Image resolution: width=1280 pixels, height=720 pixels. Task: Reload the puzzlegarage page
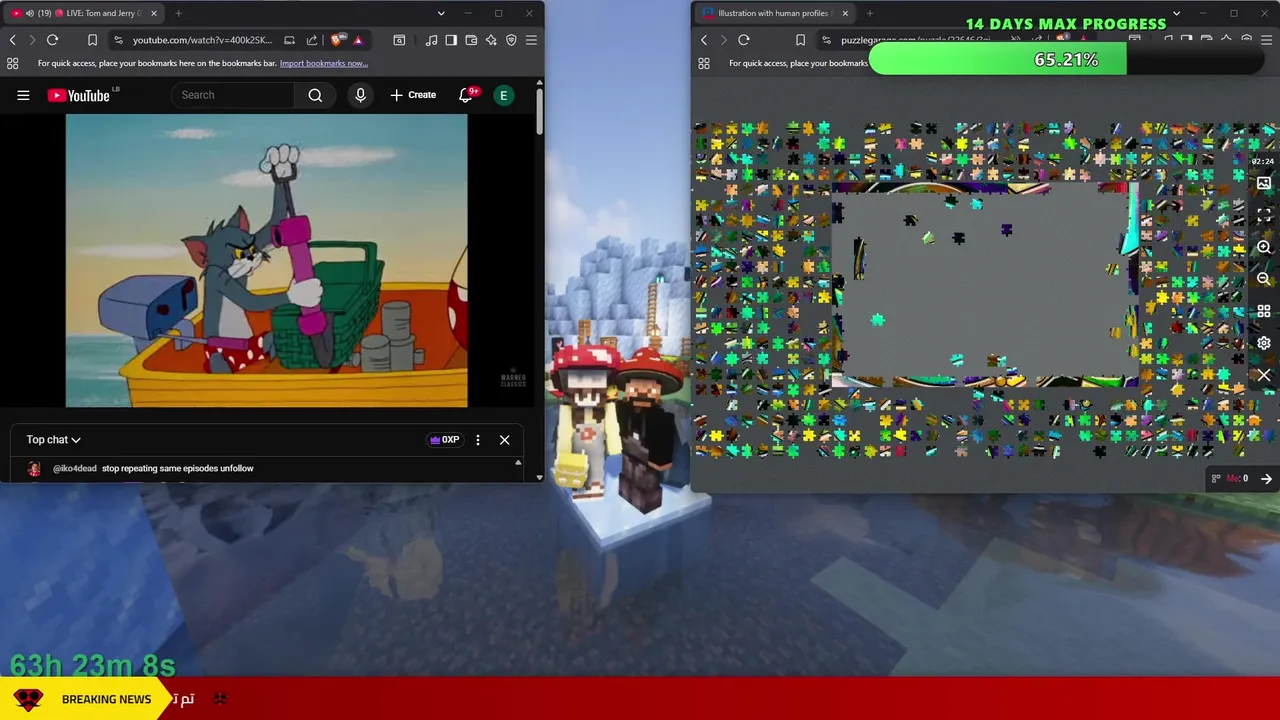point(743,40)
